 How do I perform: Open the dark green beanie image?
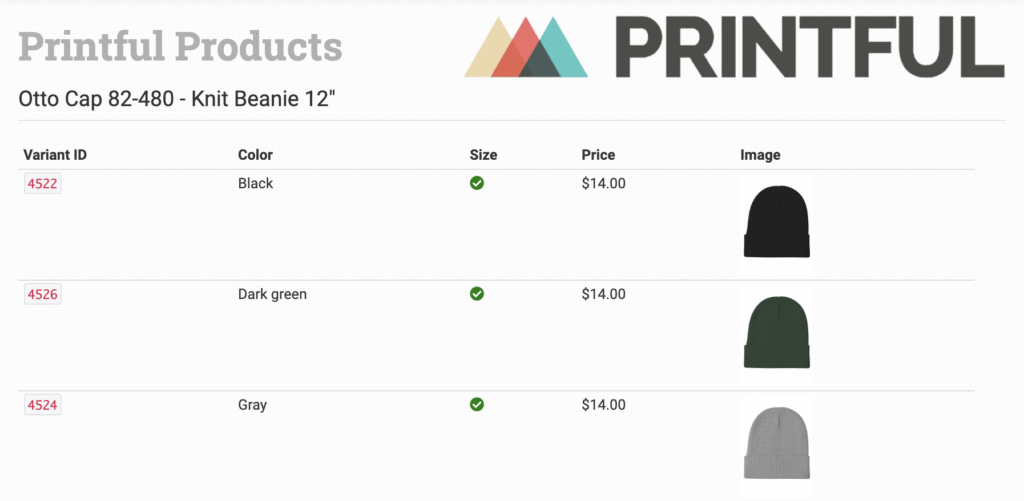click(777, 333)
